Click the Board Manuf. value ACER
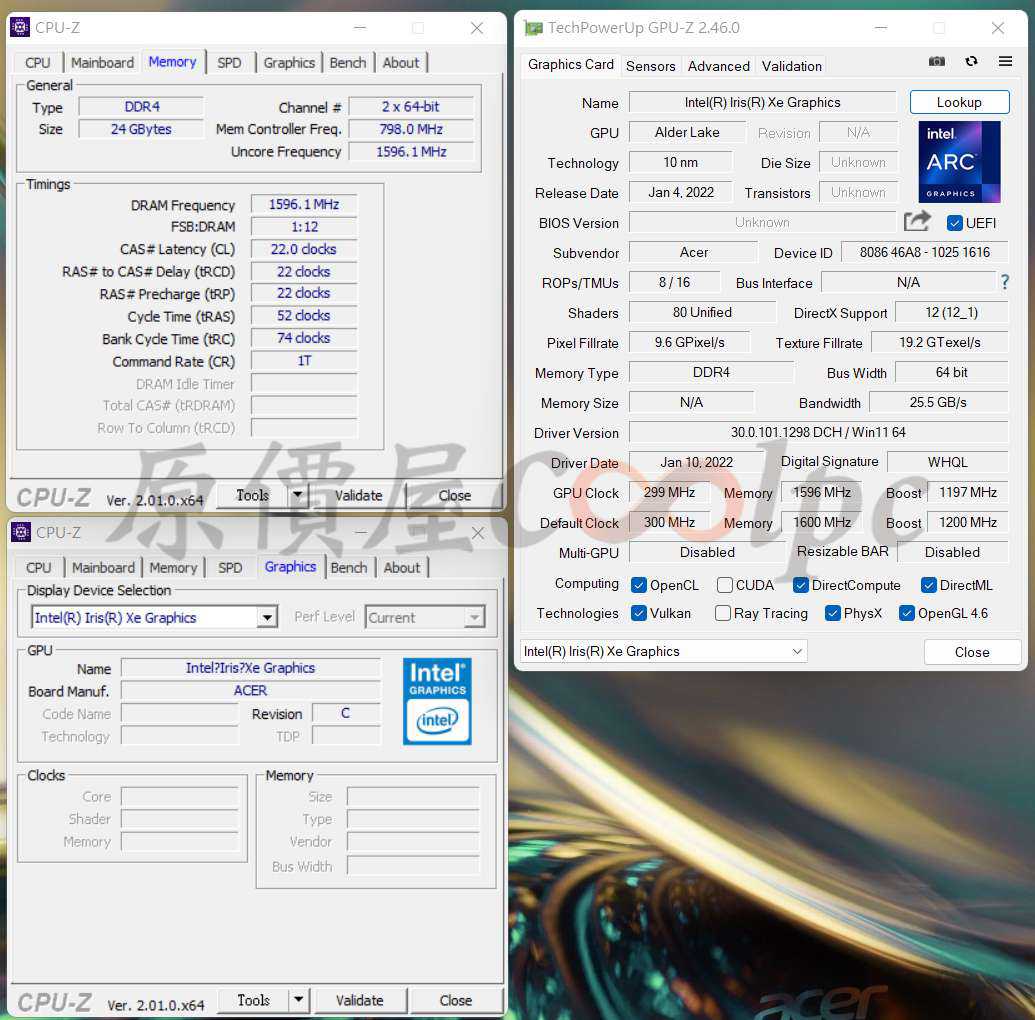Screen dimensions: 1035x1020 (250, 691)
